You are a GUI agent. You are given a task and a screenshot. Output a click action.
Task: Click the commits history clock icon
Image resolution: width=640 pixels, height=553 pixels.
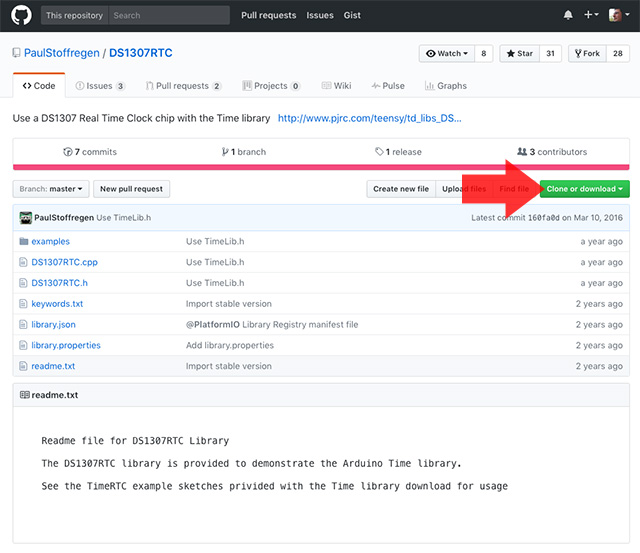coord(67,152)
